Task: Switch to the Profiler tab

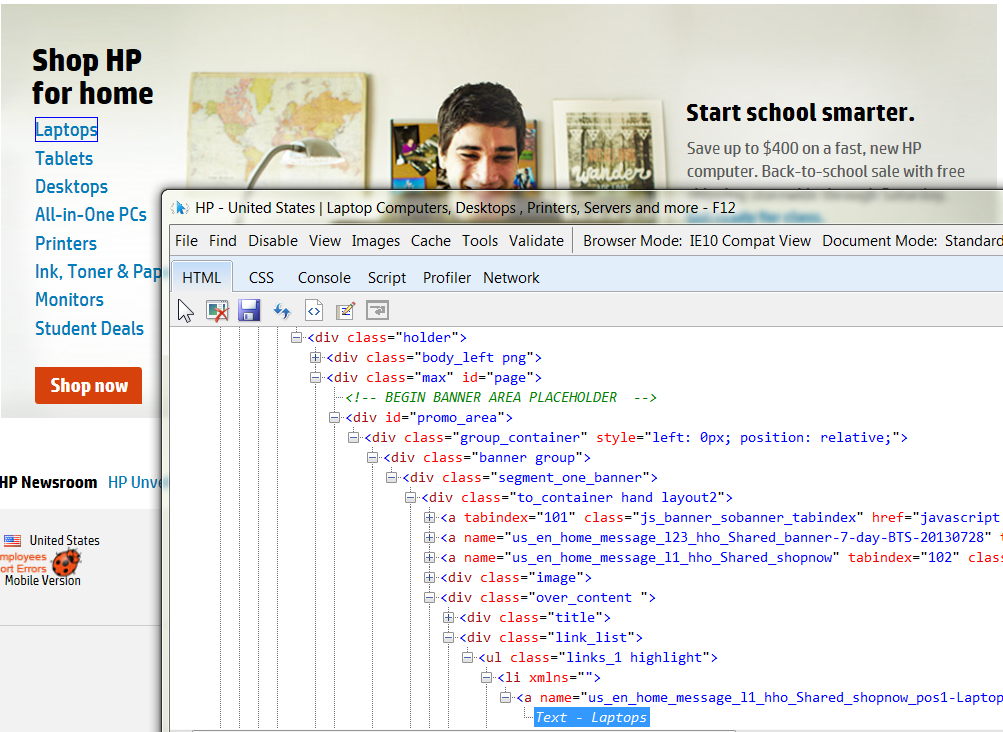Action: [446, 278]
